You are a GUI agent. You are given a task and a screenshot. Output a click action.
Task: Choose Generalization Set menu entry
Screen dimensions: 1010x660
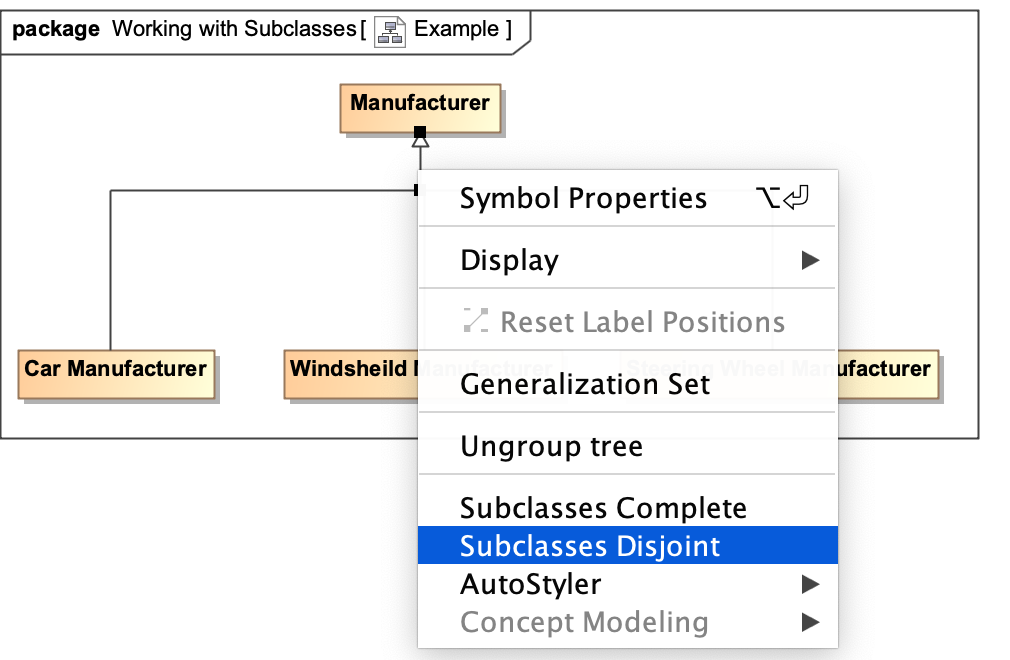[585, 384]
